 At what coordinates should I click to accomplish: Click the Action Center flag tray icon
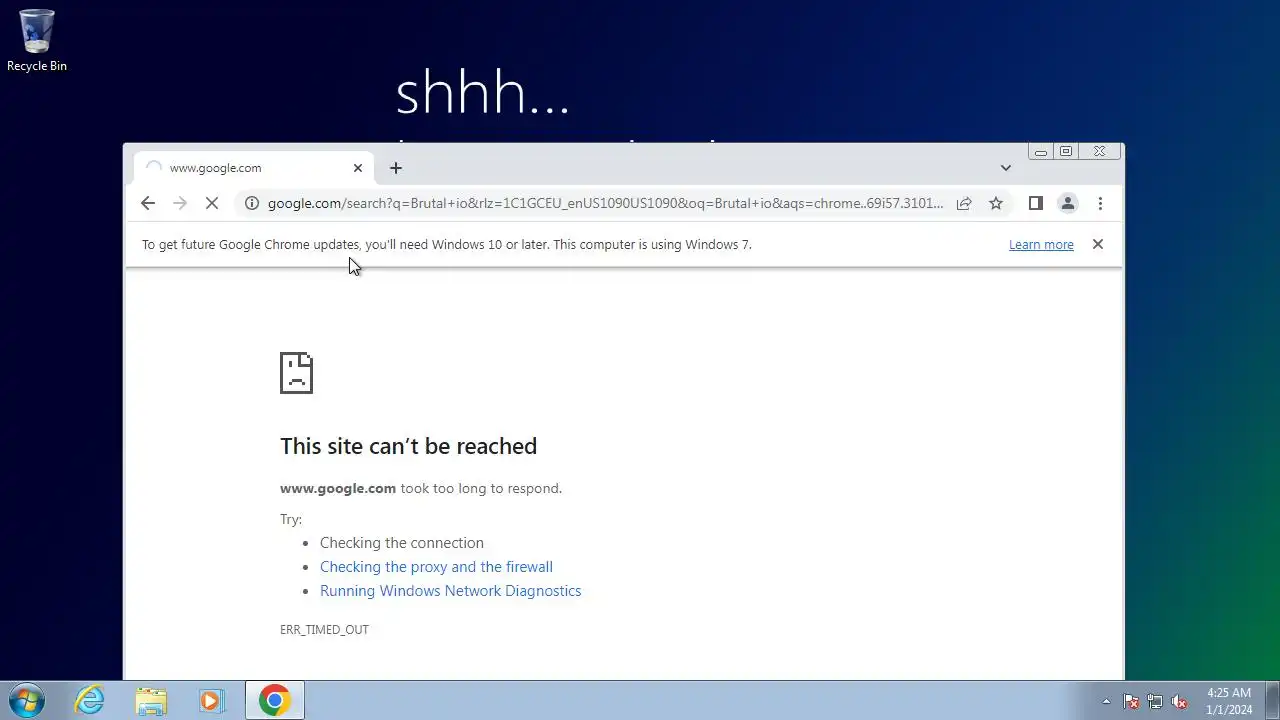point(1131,701)
